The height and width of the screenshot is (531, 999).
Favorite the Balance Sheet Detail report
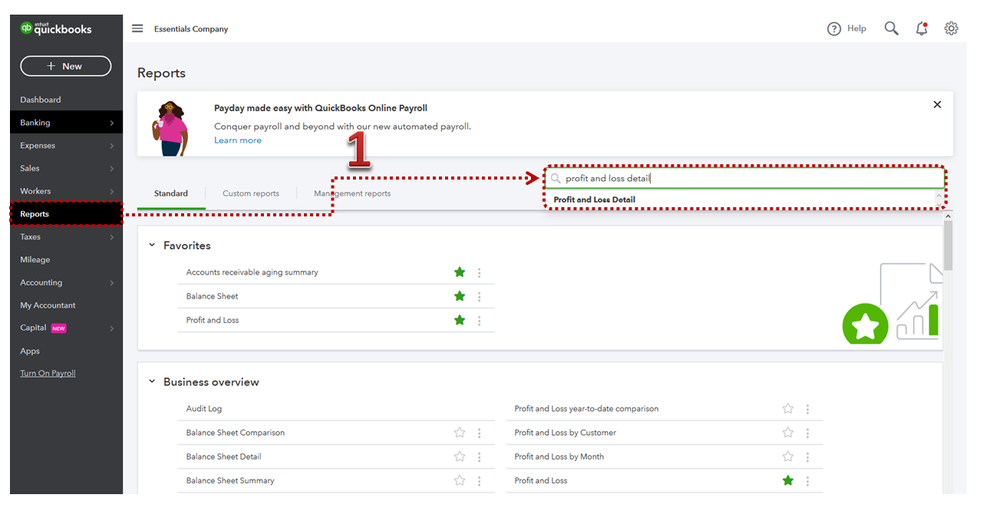459,456
